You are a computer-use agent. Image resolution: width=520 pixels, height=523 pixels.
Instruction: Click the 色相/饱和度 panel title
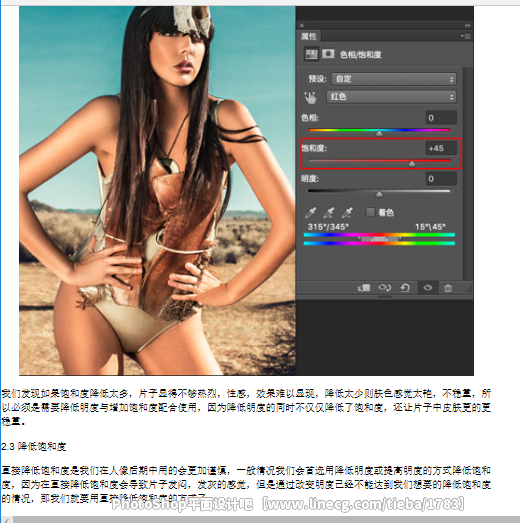click(x=361, y=54)
